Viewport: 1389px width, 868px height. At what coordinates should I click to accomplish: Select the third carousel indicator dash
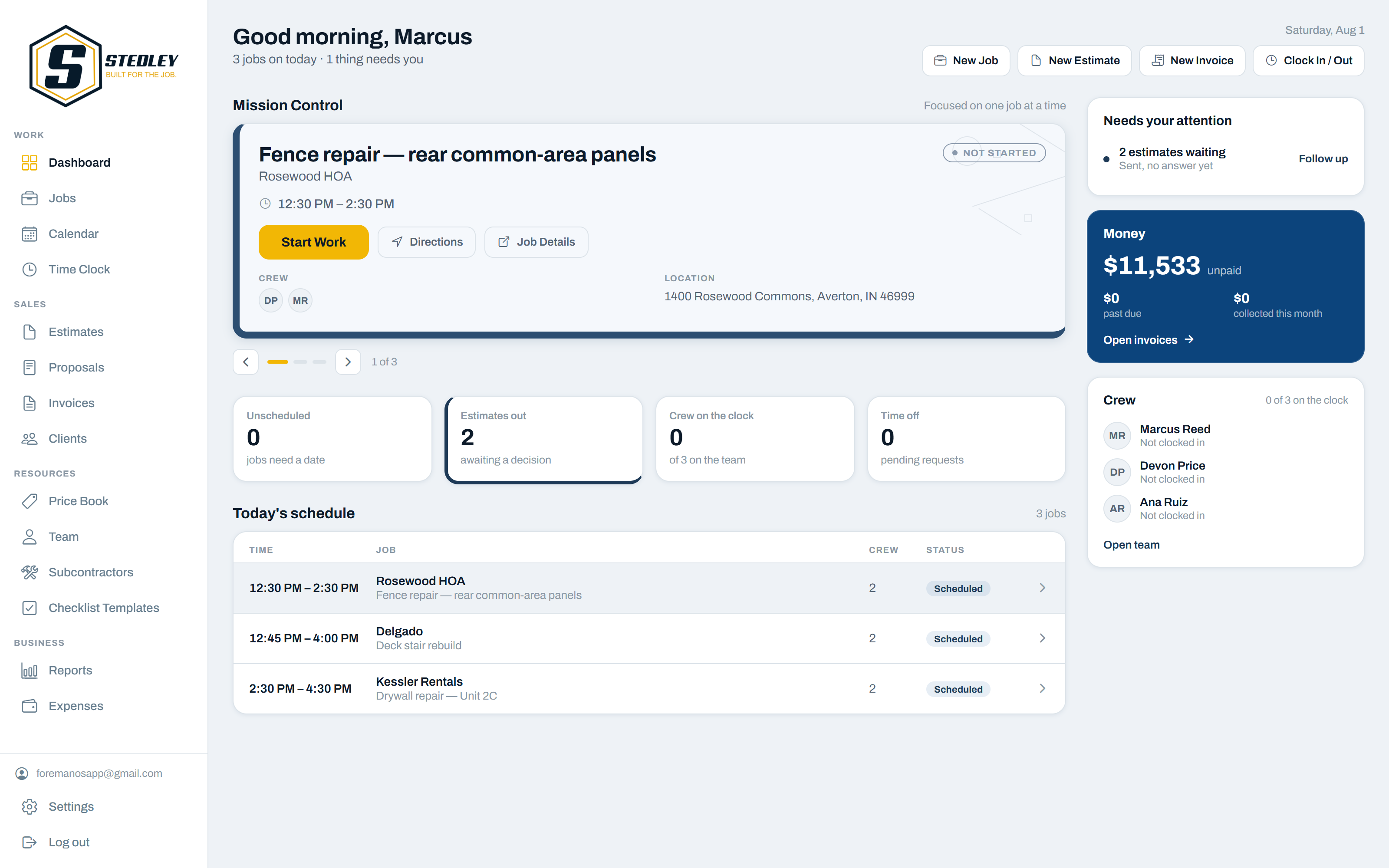pos(320,362)
